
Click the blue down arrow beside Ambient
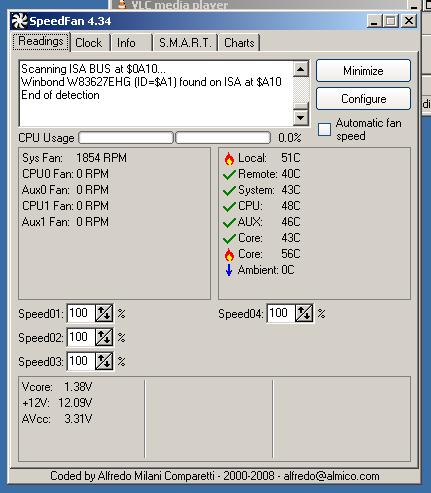click(229, 270)
